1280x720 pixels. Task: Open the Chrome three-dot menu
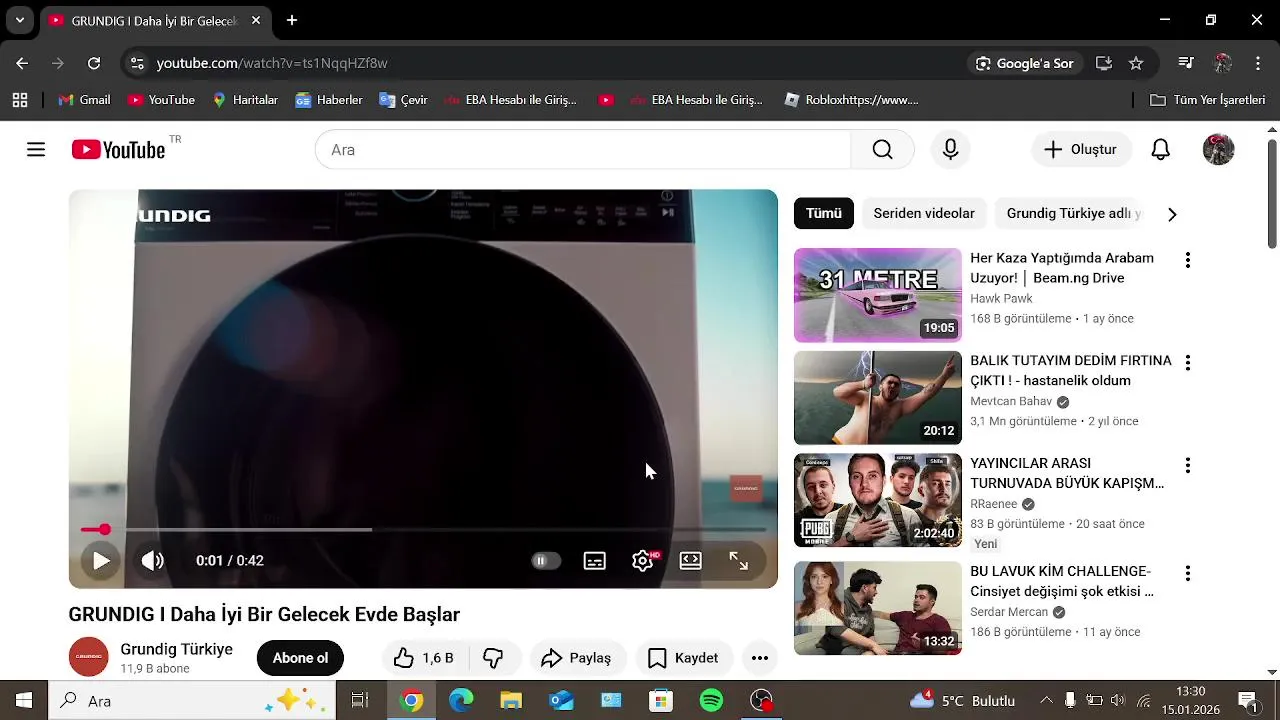tap(1258, 63)
